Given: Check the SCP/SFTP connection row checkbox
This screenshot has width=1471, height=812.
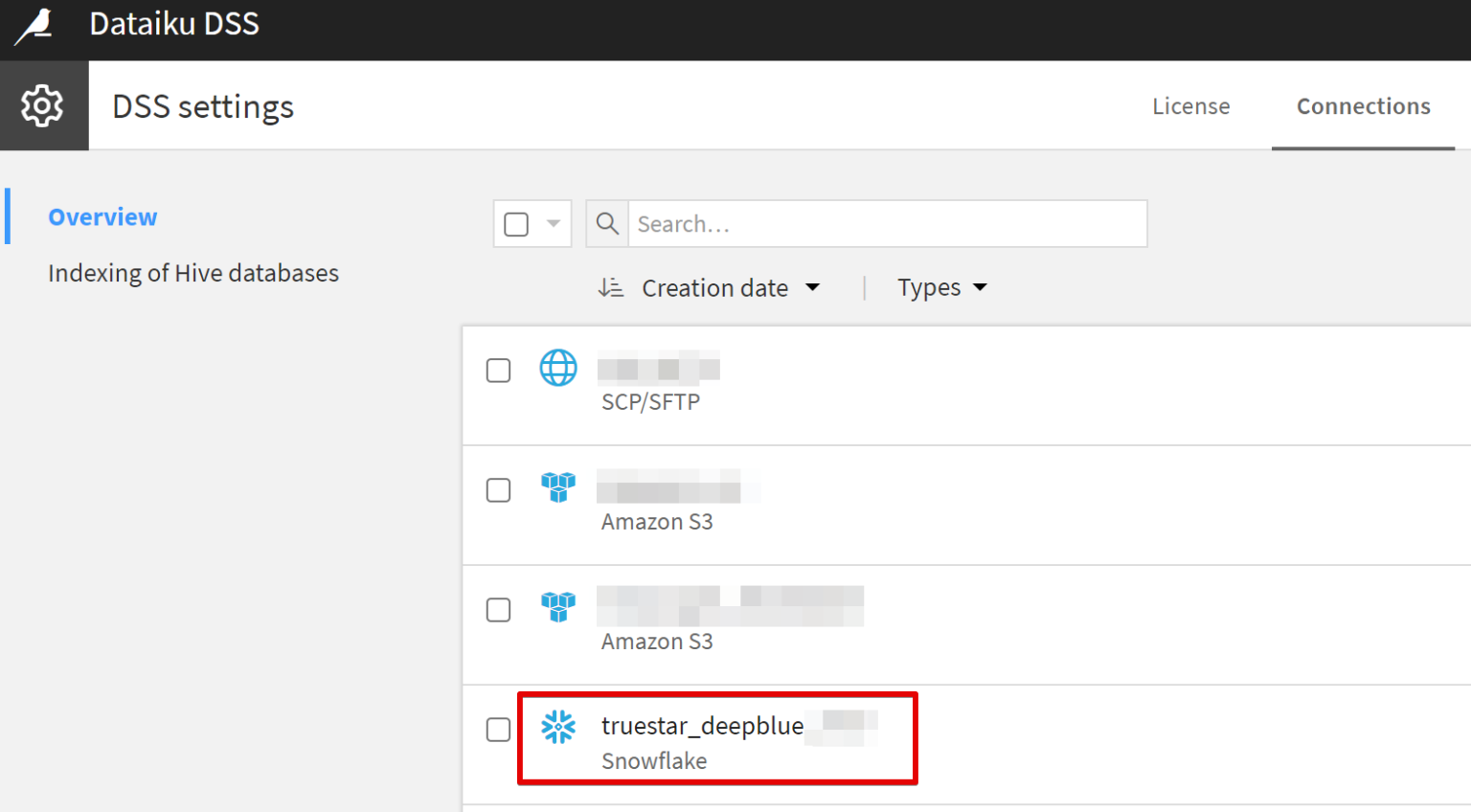Looking at the screenshot, I should coord(498,370).
